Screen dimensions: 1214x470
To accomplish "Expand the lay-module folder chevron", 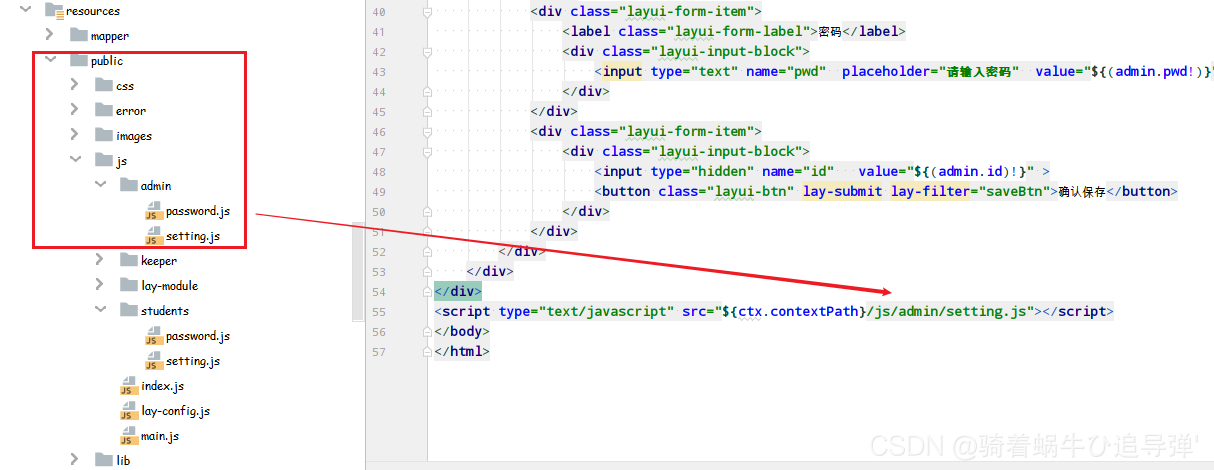I will pos(100,286).
